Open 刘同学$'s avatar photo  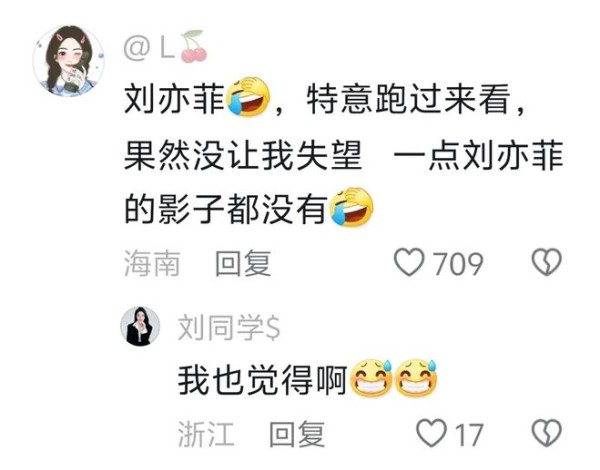pos(140,326)
